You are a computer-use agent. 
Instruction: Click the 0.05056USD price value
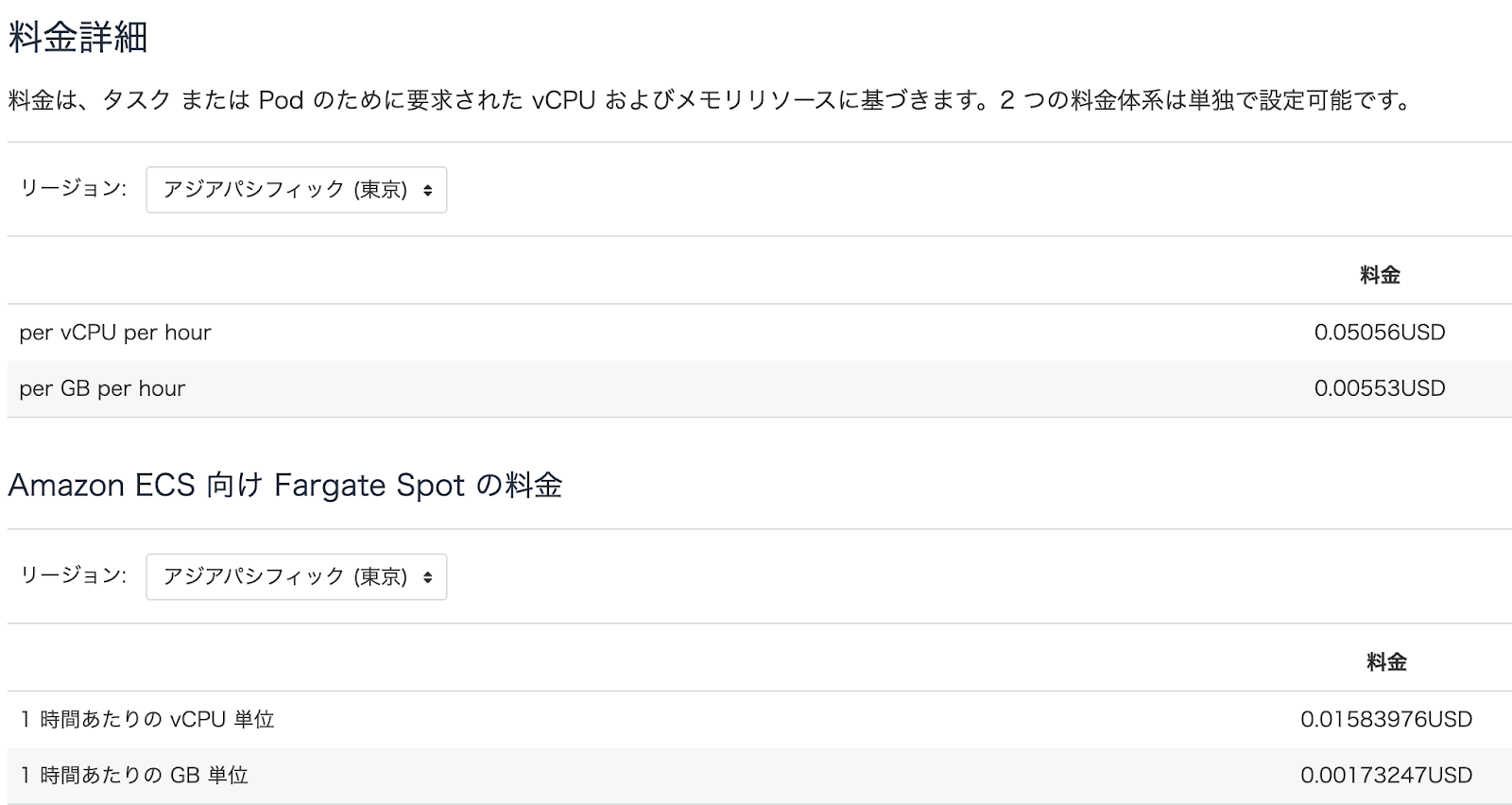1380,333
